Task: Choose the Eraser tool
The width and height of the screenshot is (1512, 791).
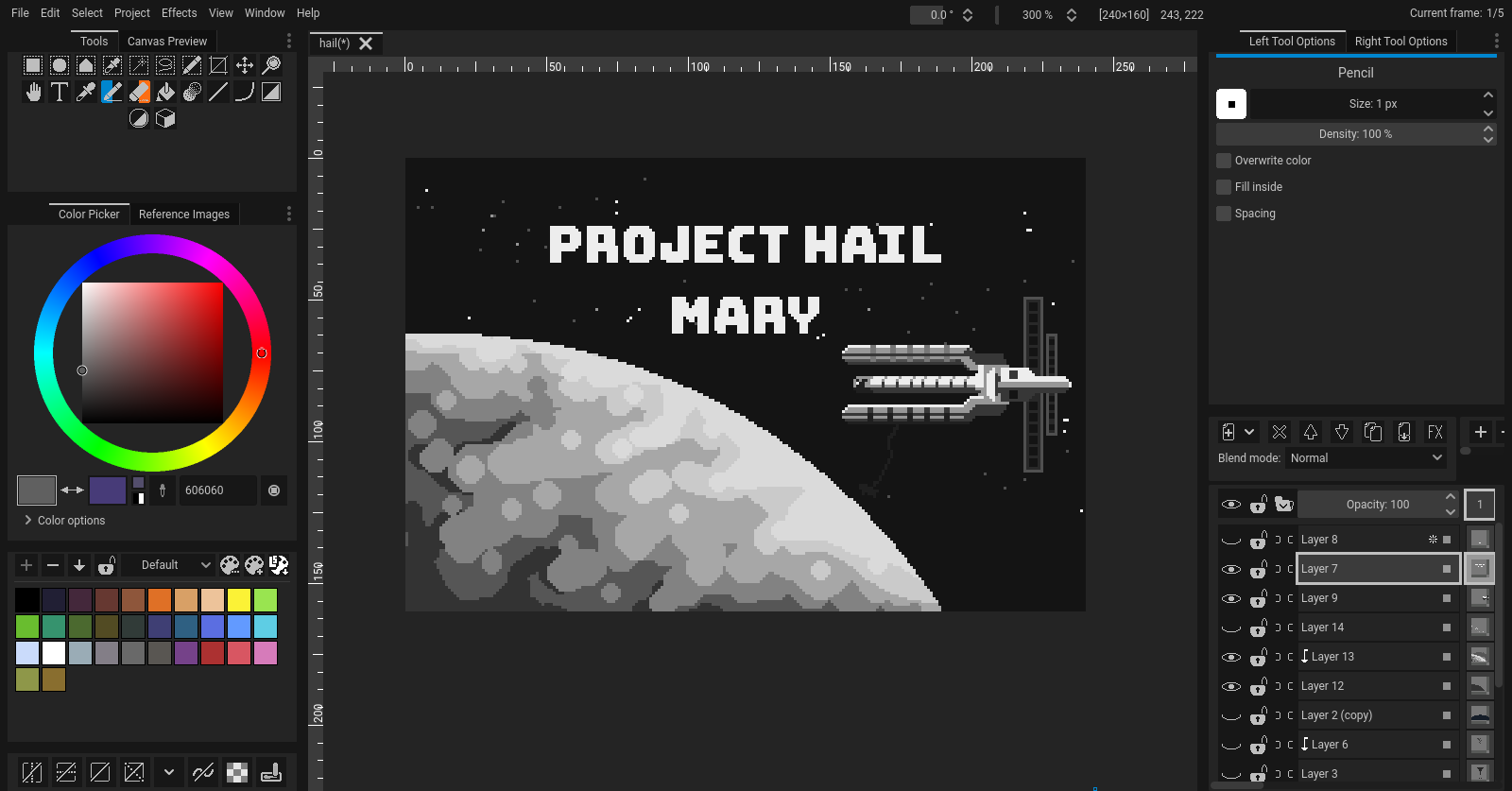Action: [x=139, y=92]
